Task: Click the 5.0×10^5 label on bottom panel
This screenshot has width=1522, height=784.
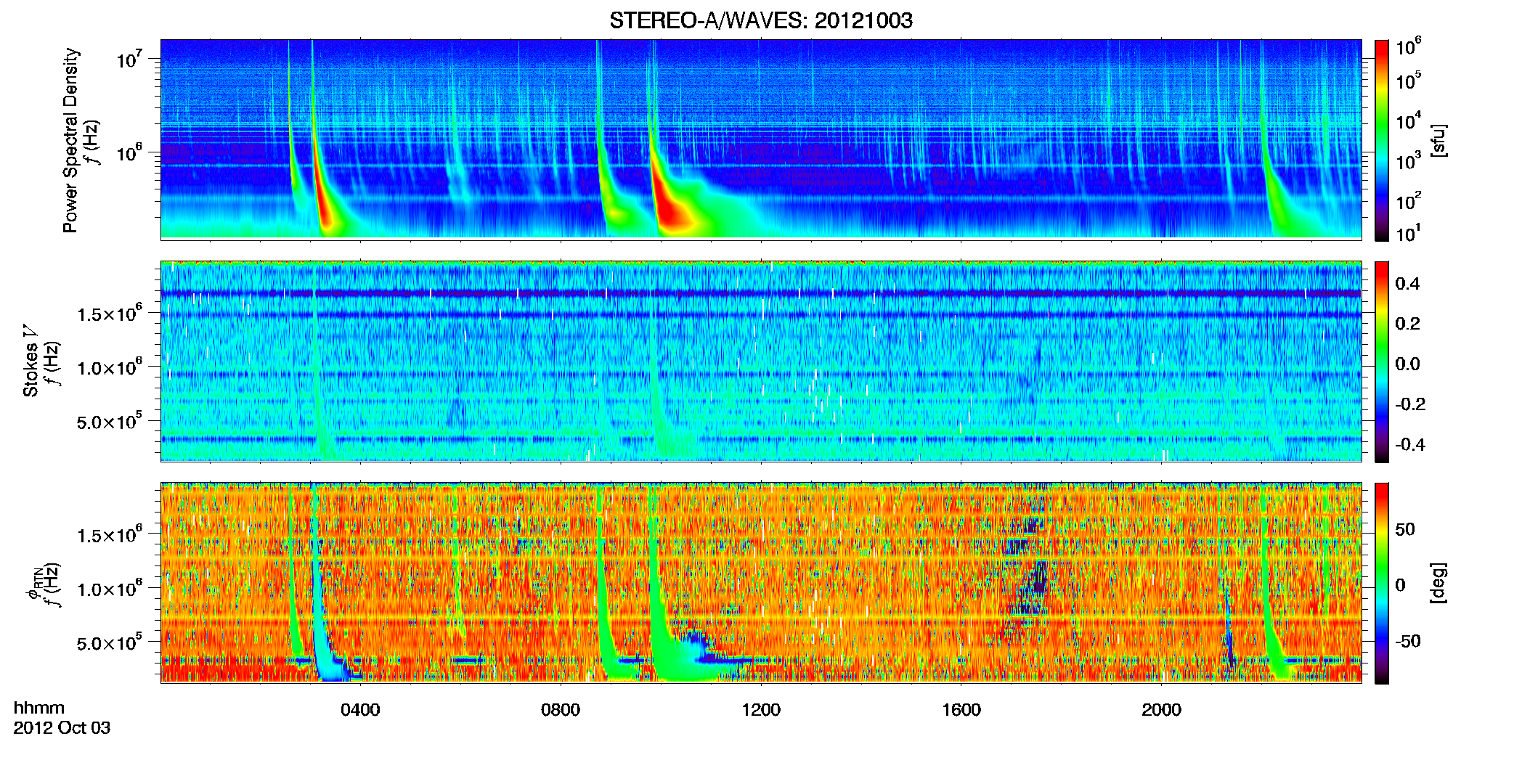Action: pos(110,642)
